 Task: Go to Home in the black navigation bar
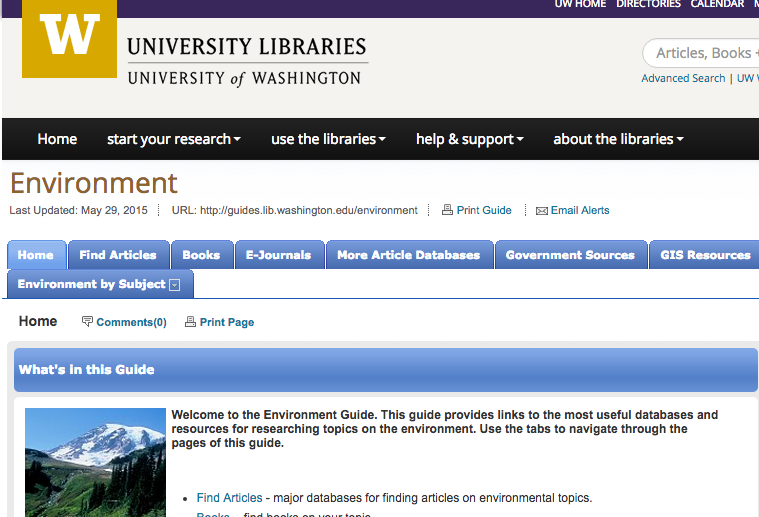57,139
